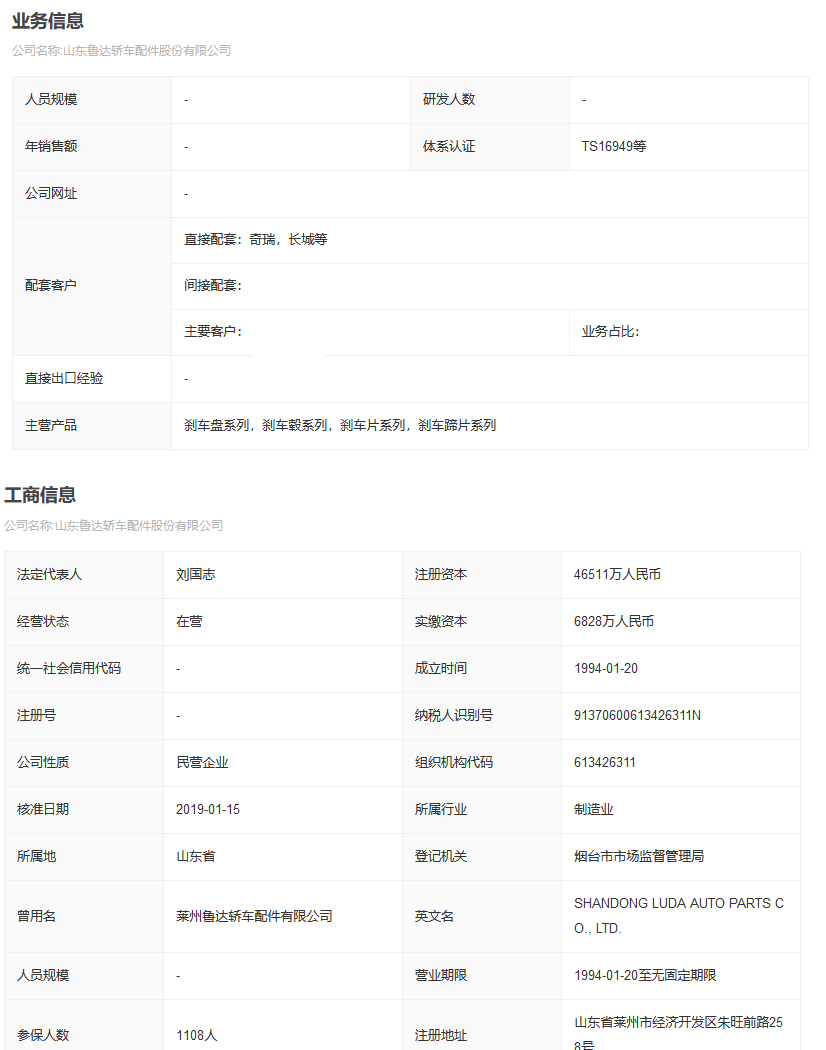Click the 间接配套 row
This screenshot has height=1050, width=826.
click(x=490, y=286)
